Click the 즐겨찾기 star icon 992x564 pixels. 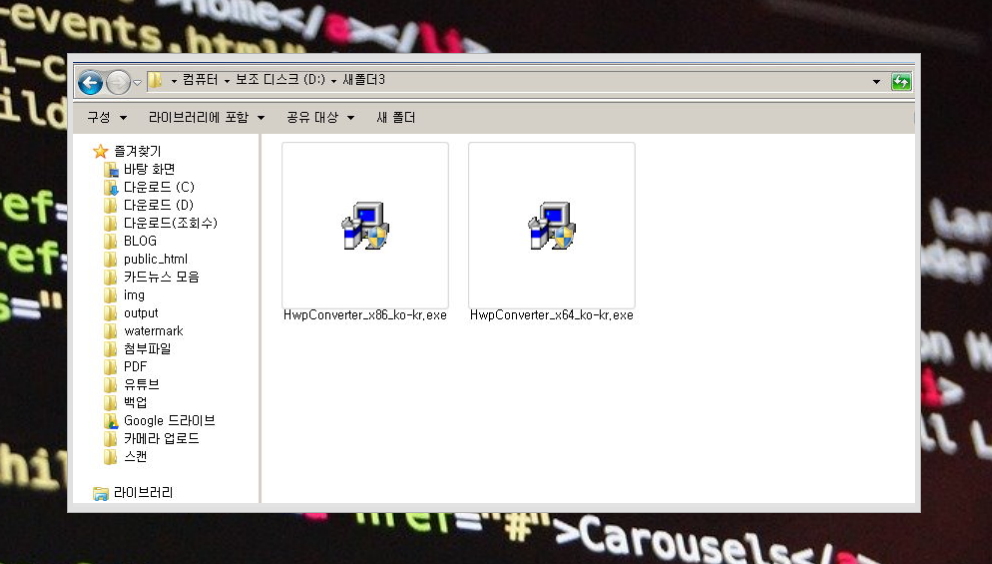[x=101, y=151]
